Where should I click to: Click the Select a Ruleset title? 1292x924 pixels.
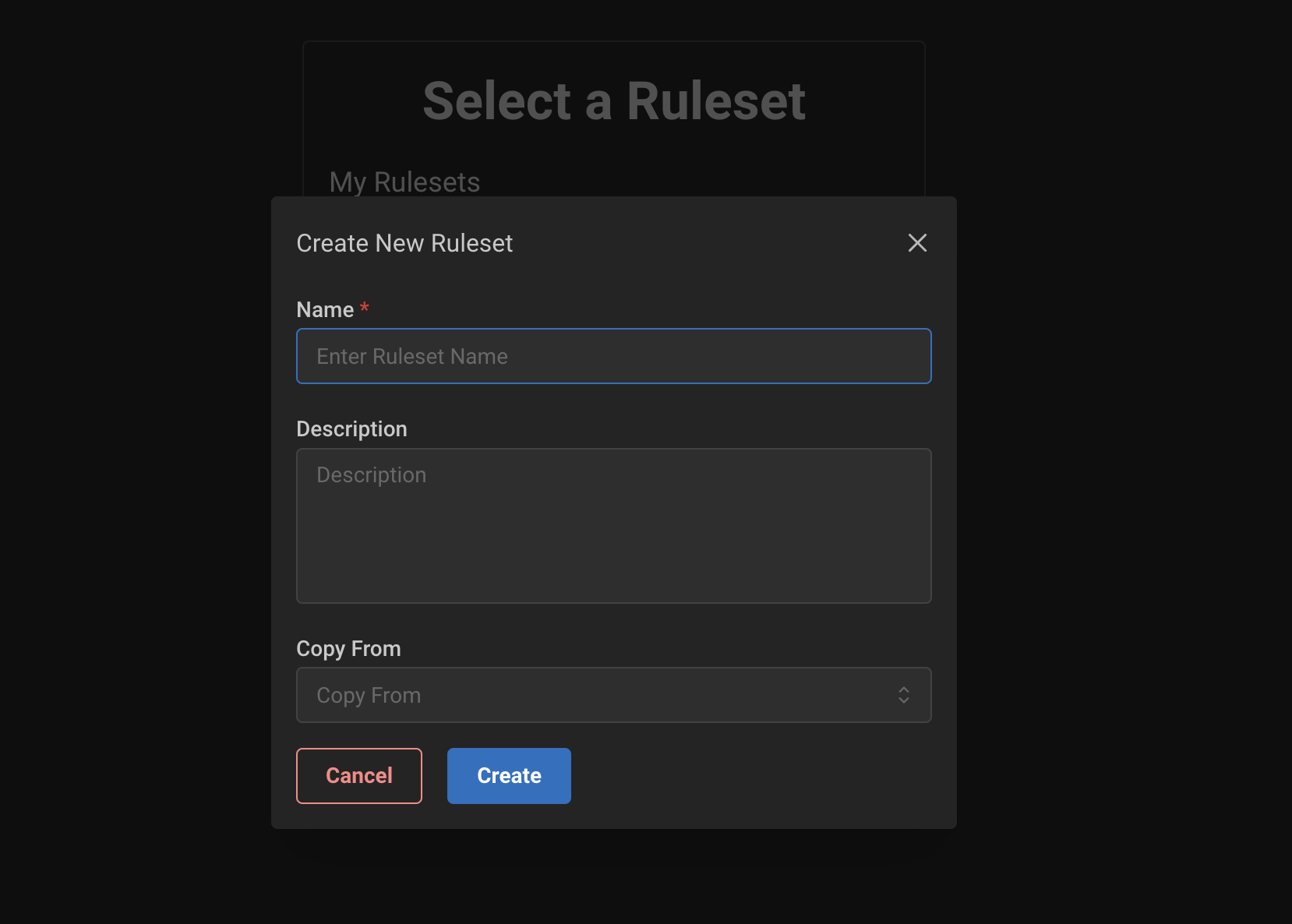point(614,100)
